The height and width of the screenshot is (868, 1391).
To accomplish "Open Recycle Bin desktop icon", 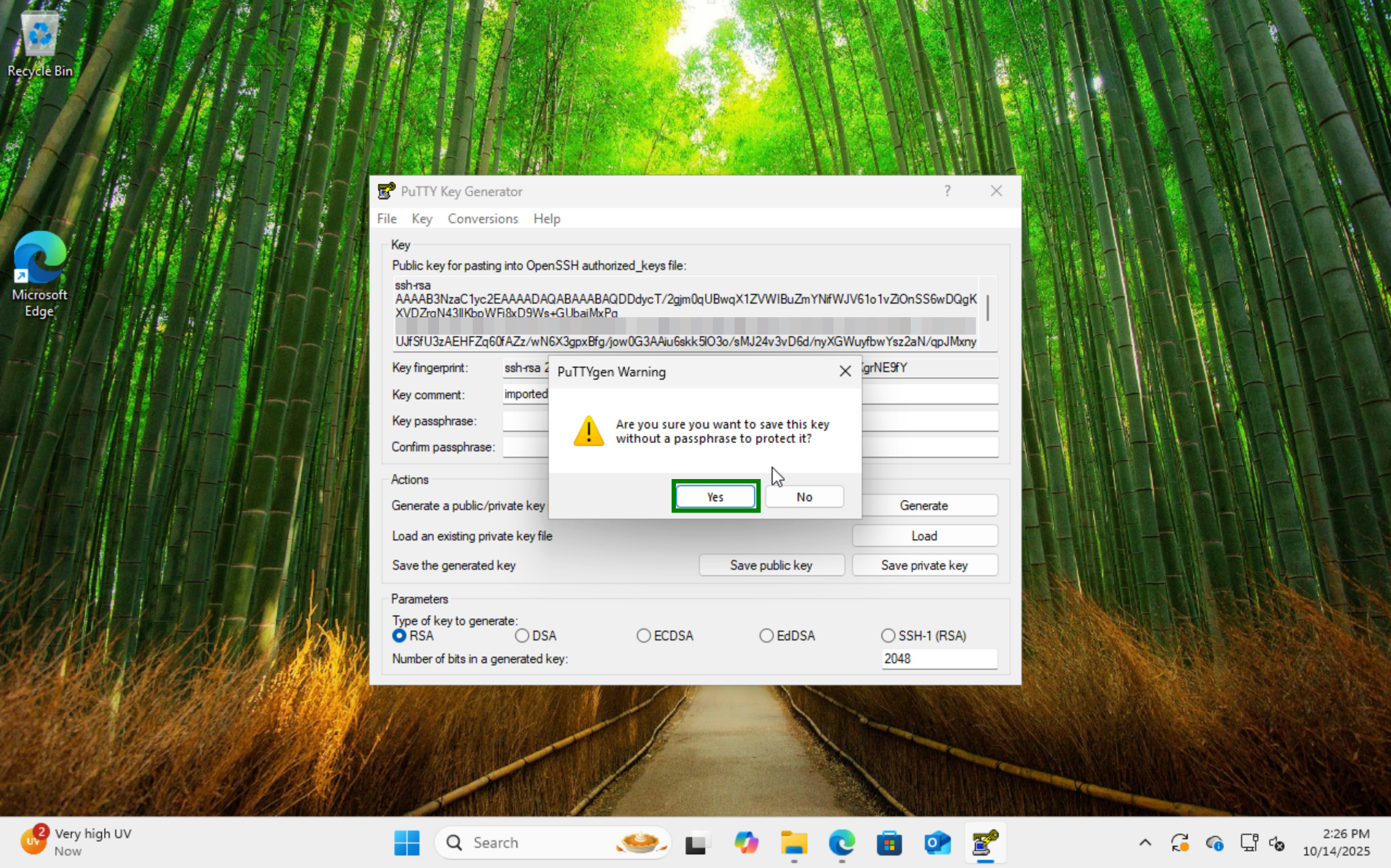I will 40,43.
